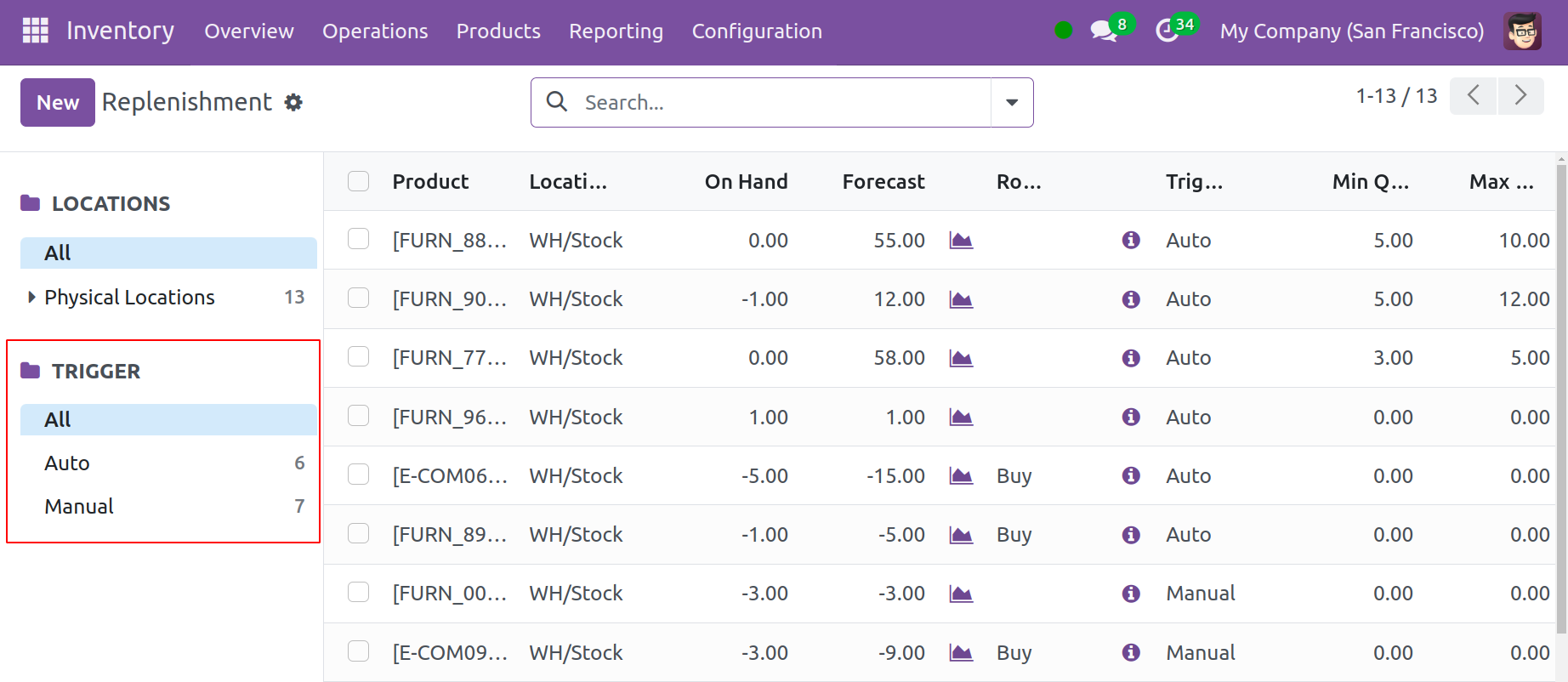Select the FURN_96 row checkbox
Viewport: 1568px width, 682px height.
pyautogui.click(x=359, y=416)
